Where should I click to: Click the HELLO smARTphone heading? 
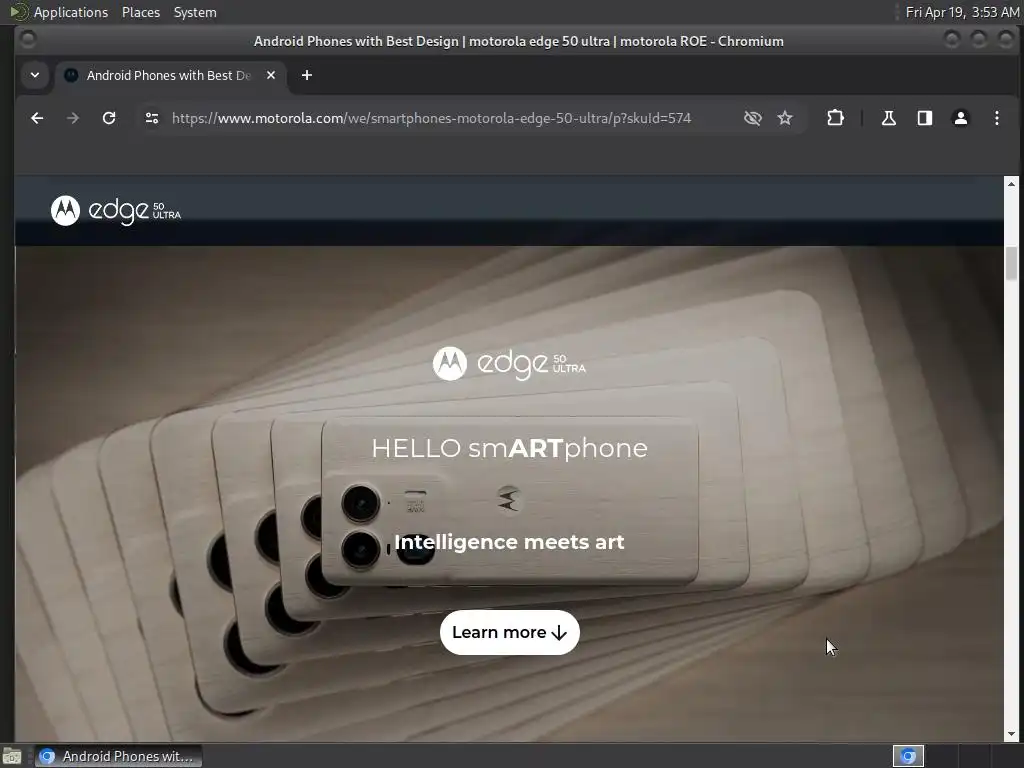point(509,448)
